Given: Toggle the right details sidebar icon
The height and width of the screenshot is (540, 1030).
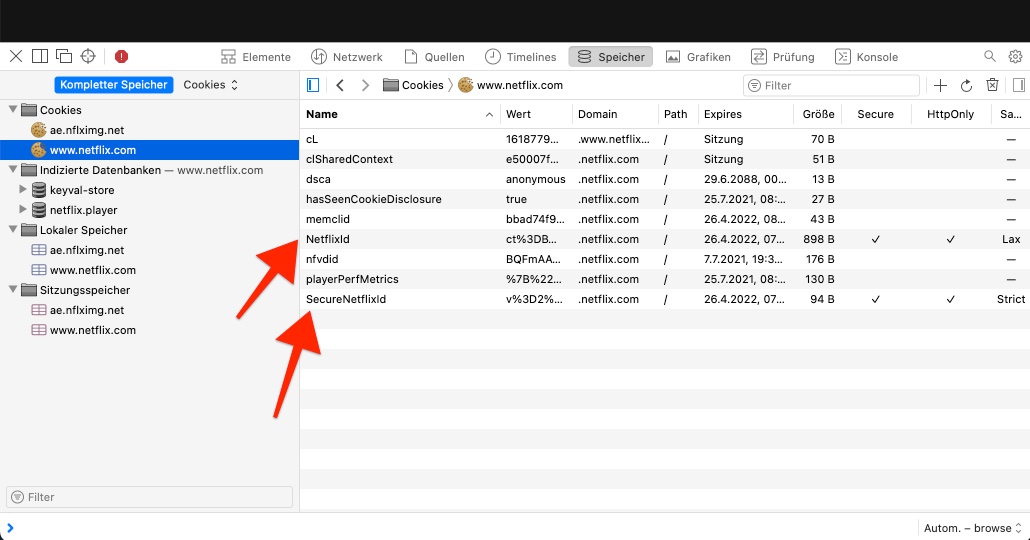Looking at the screenshot, I should coord(1018,86).
